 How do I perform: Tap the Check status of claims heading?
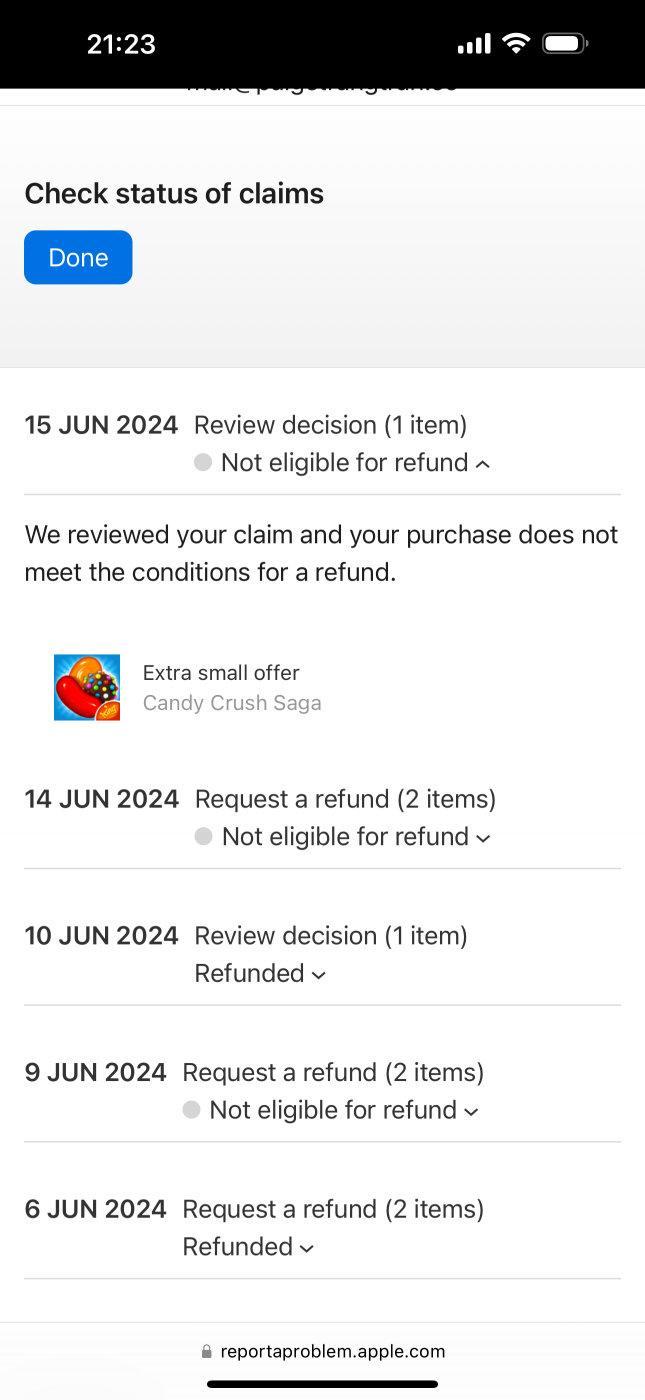(174, 193)
